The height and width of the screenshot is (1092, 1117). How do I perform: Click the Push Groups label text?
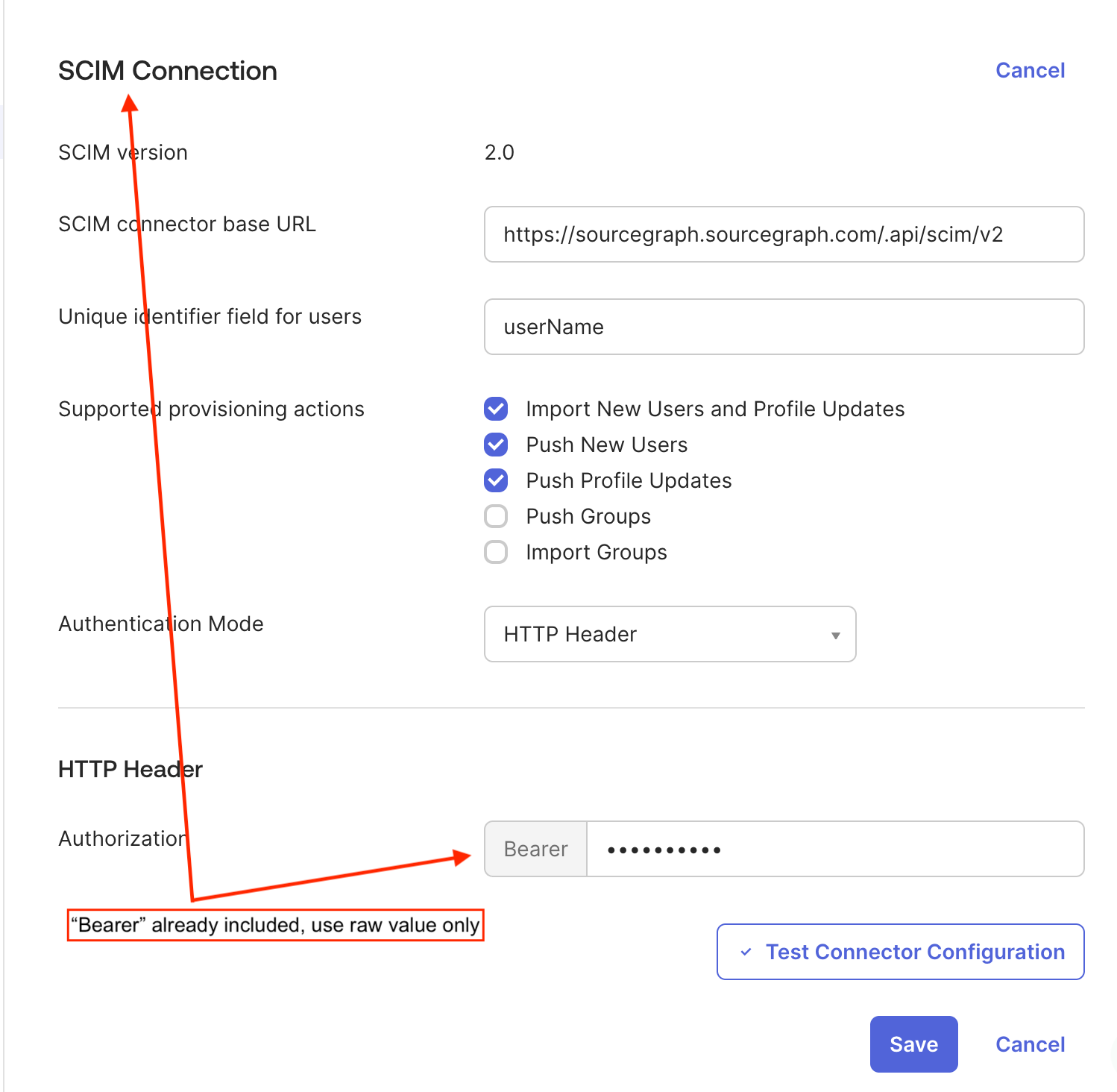pyautogui.click(x=588, y=516)
